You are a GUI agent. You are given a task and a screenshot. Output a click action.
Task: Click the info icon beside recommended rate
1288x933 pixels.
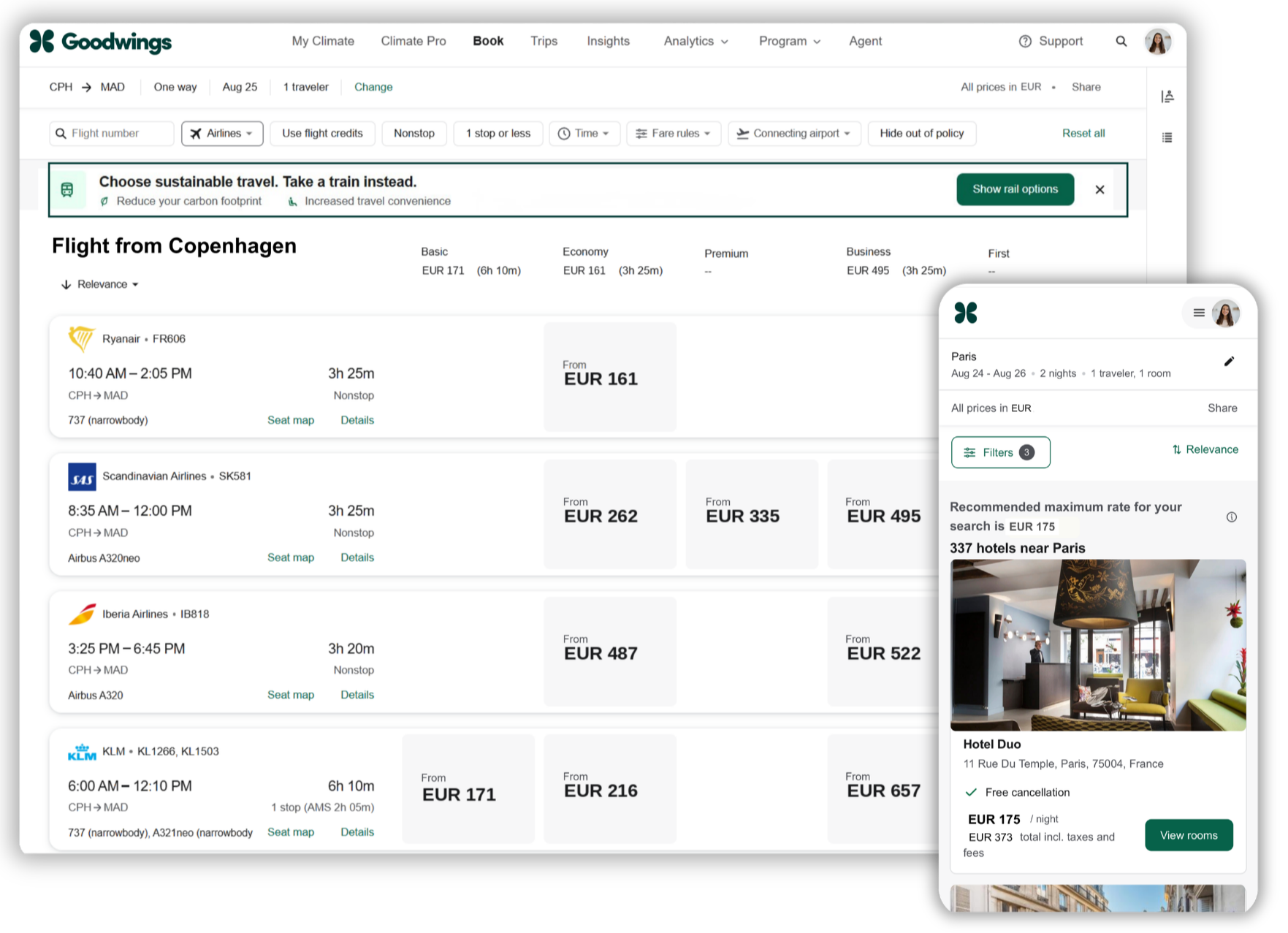coord(1232,517)
